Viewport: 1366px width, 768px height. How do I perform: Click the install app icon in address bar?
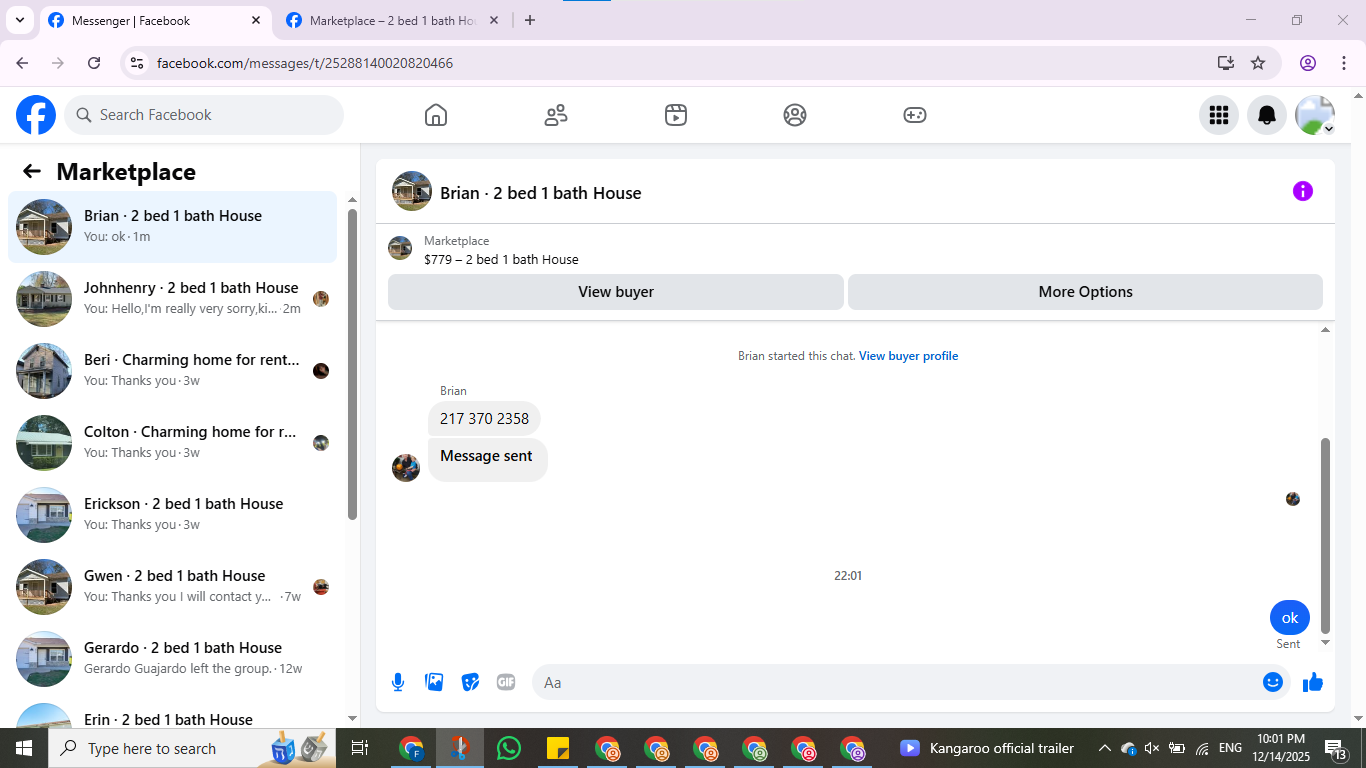click(x=1226, y=63)
